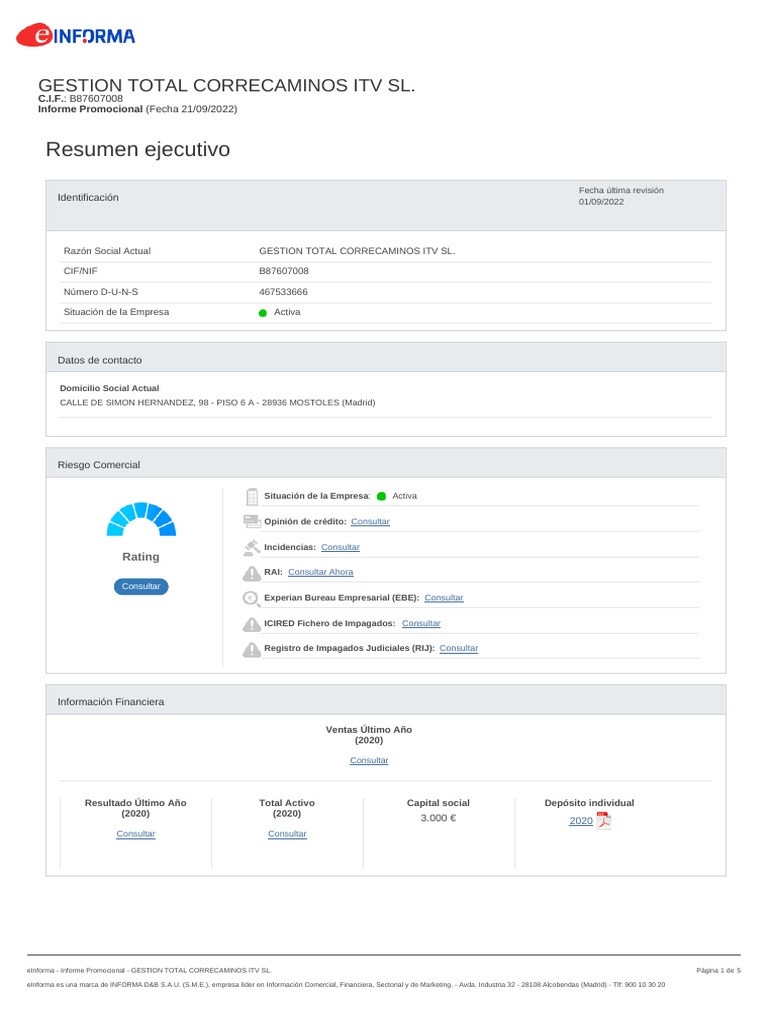Image resolution: width=768 pixels, height=1024 pixels.
Task: Click Consultar under Total Activo
Action: pyautogui.click(x=287, y=834)
